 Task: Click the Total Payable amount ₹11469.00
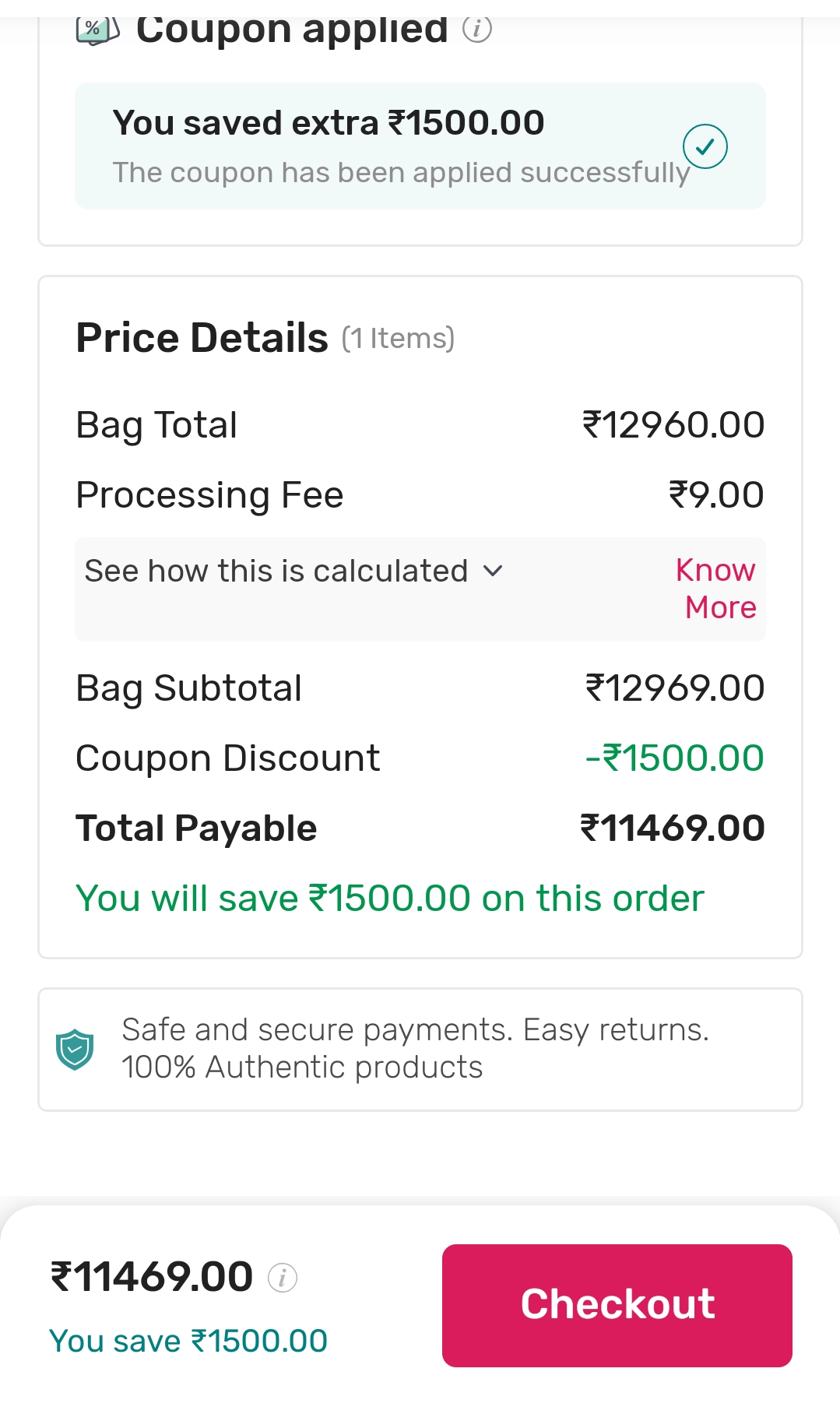(x=673, y=828)
